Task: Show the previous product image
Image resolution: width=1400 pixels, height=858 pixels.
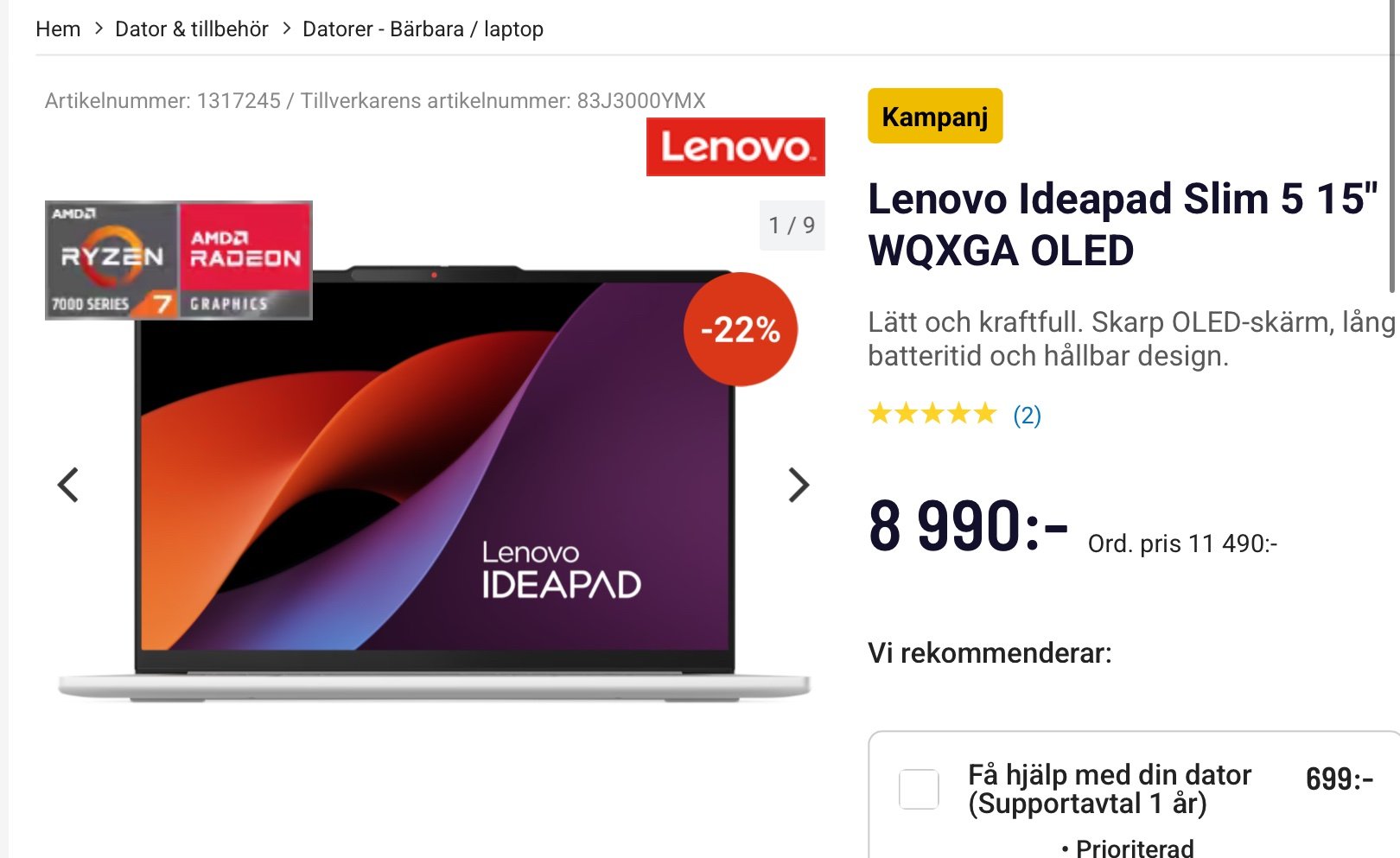Action: [68, 485]
